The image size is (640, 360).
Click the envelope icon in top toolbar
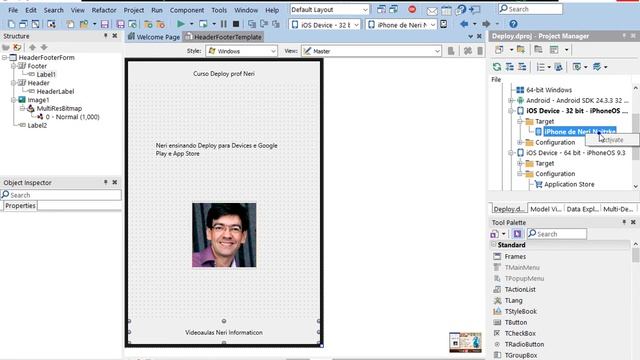tap(432, 10)
